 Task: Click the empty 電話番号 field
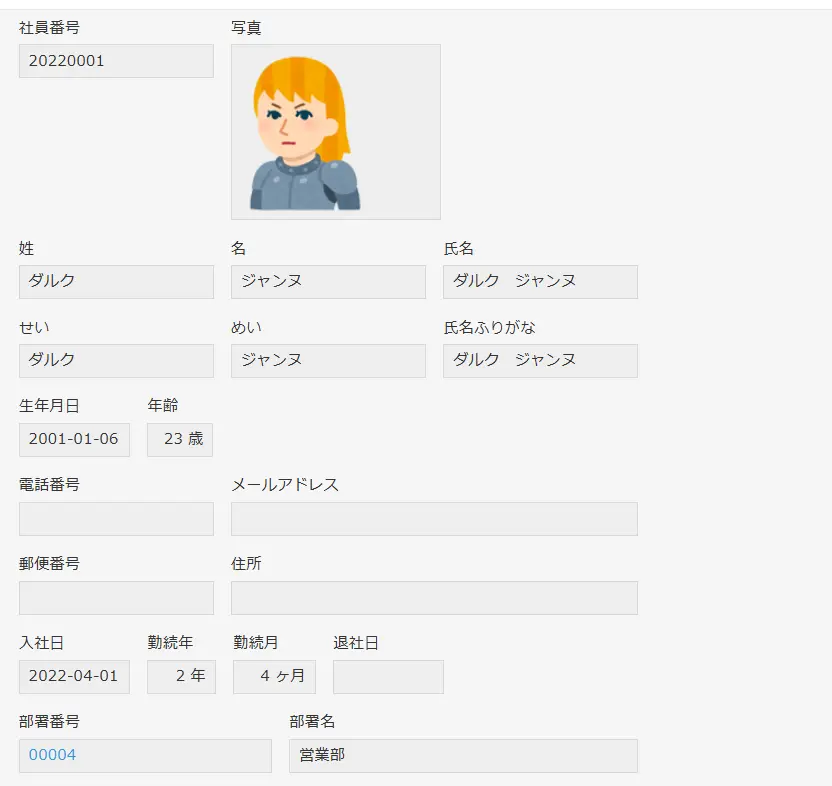[116, 518]
